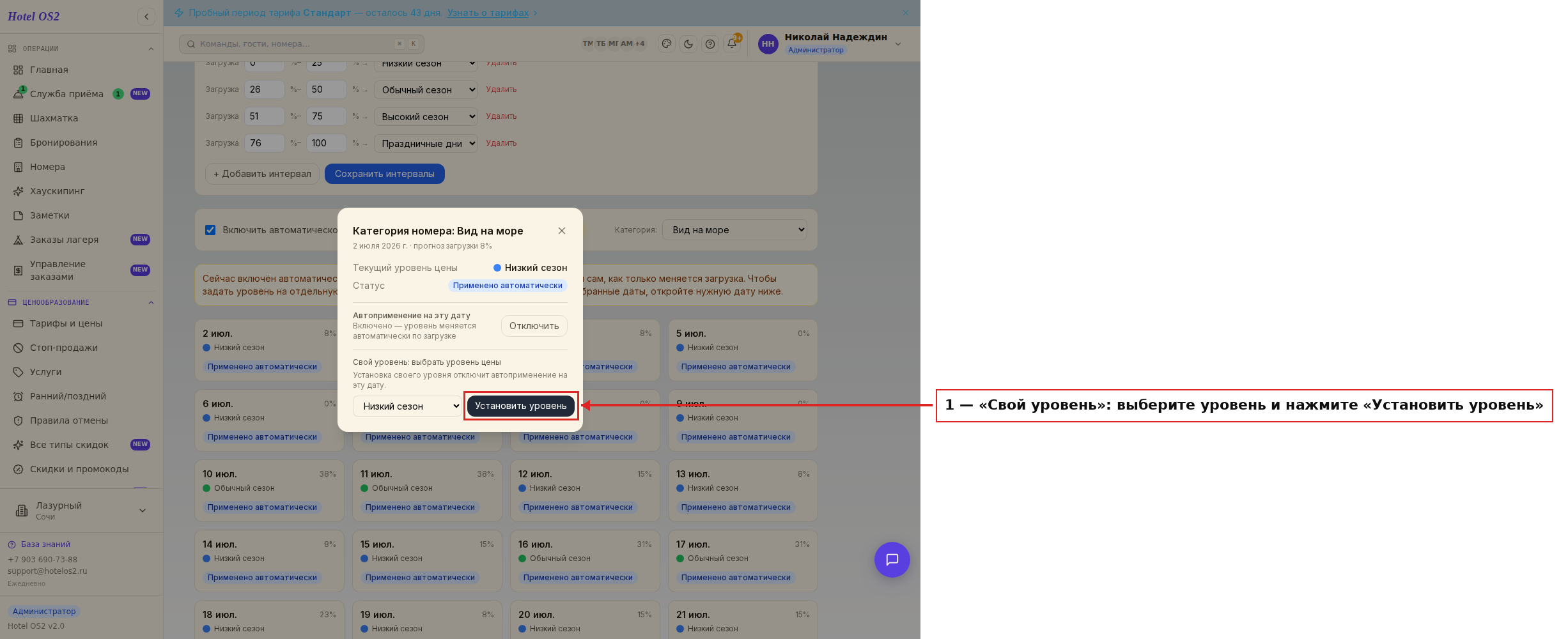The width and height of the screenshot is (1568, 639).
Task: Click the Заметки note icon
Action: pos(19,215)
